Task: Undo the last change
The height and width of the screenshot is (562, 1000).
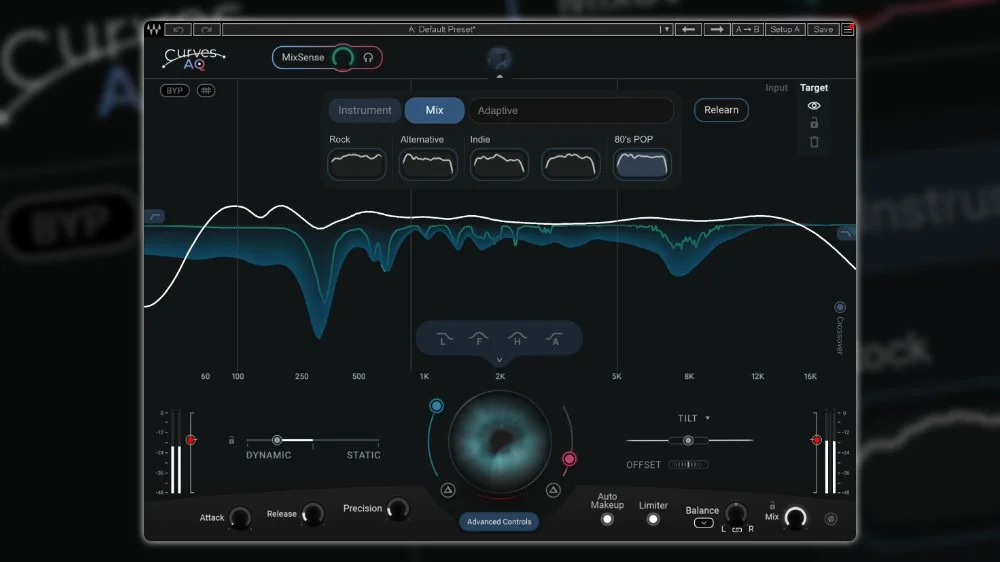Action: [178, 29]
